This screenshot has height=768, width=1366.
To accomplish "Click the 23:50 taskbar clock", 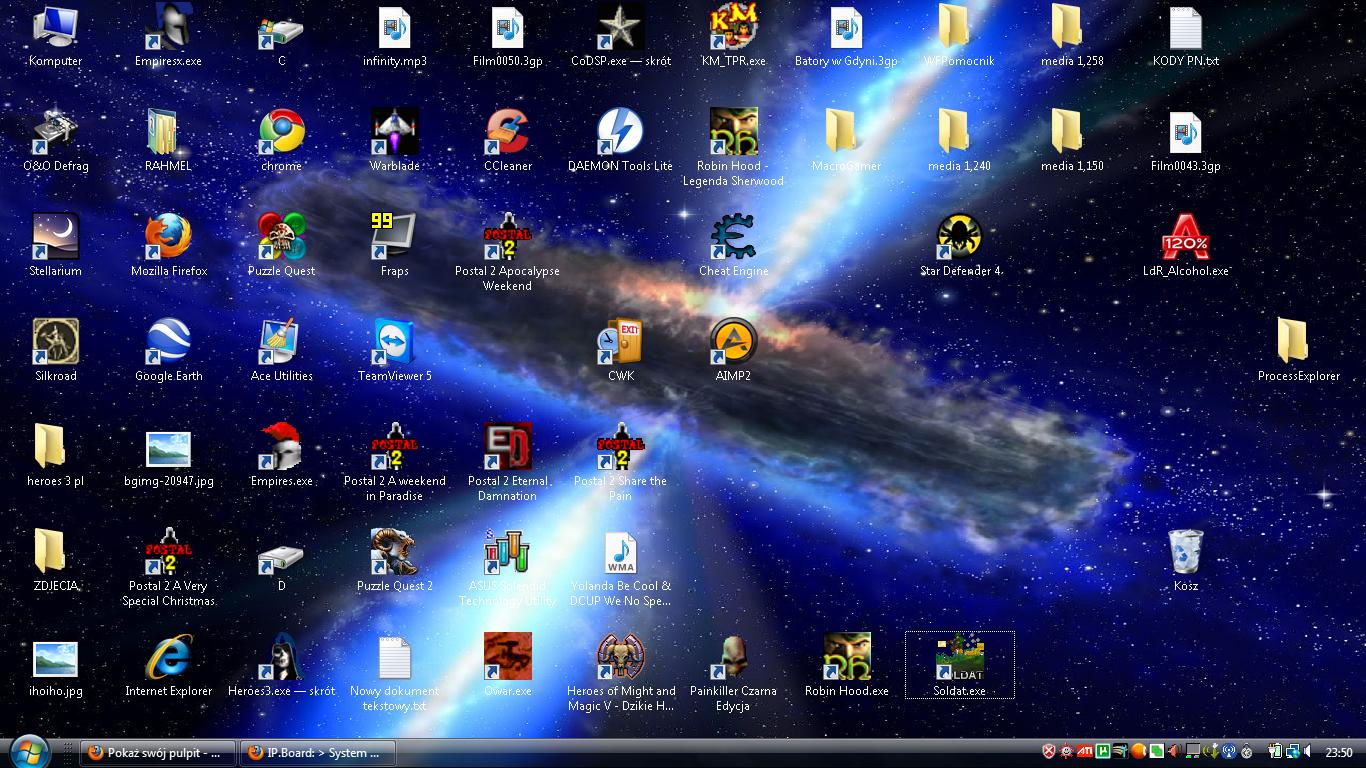I will click(x=1339, y=752).
